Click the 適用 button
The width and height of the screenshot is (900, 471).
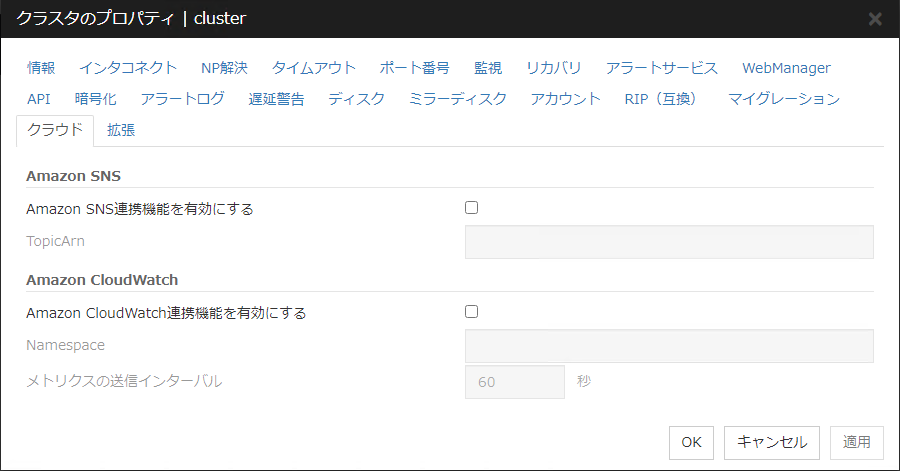click(857, 441)
